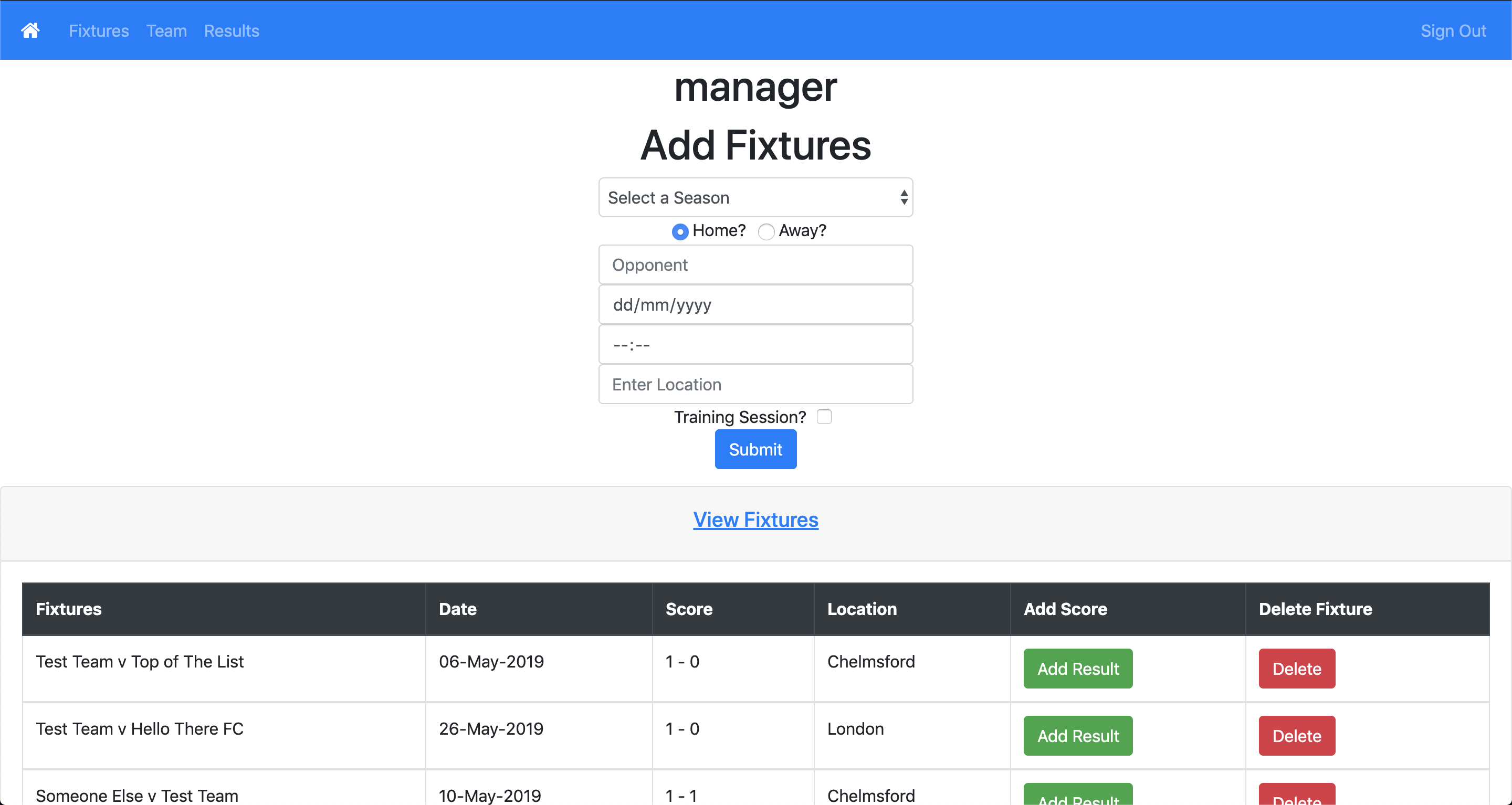Focus the Opponent text field
Screen dimensions: 1512x805
(x=755, y=264)
